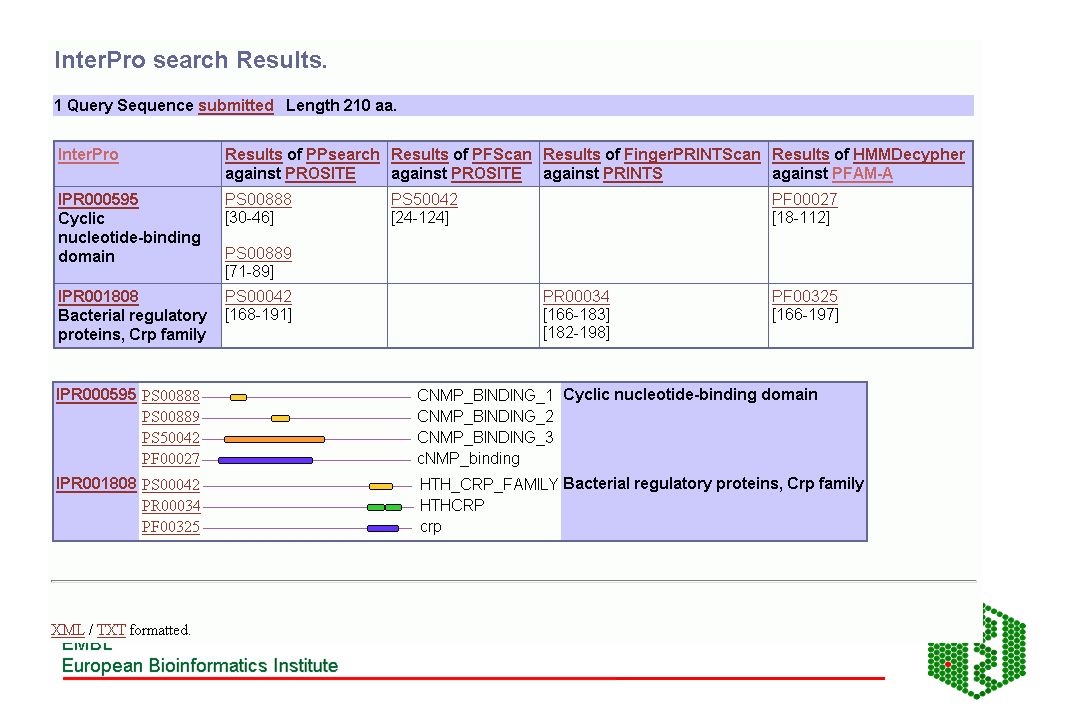Click blue crp match bar
The width and height of the screenshot is (1080, 720).
(x=383, y=528)
